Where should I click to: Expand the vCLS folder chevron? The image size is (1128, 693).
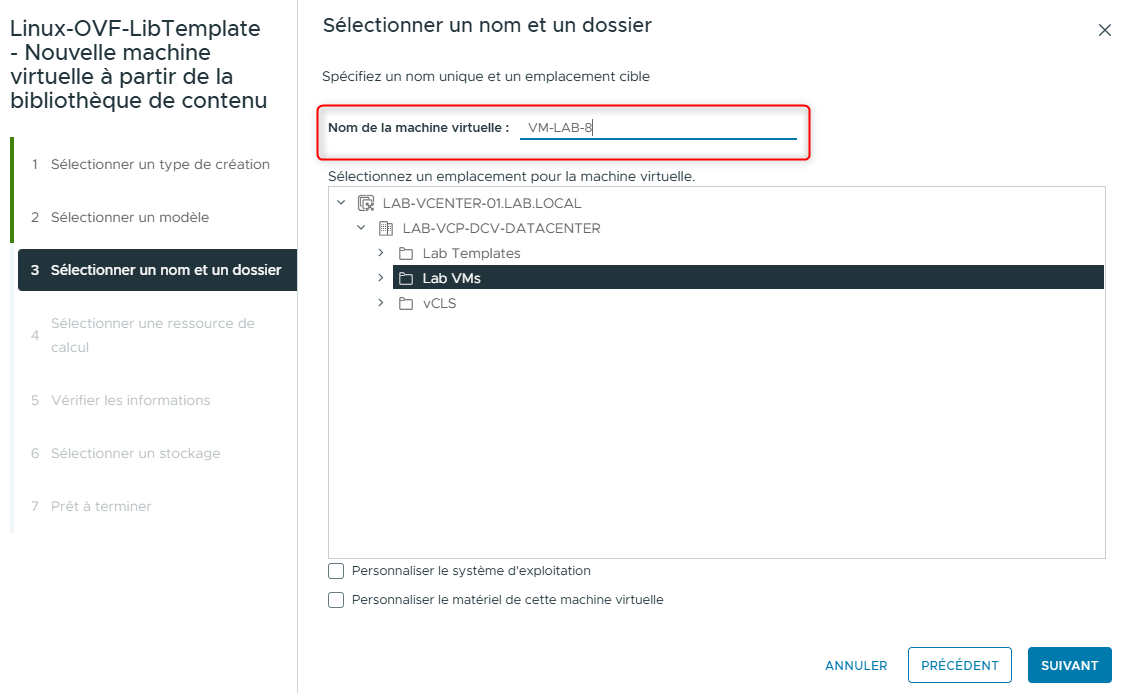380,303
